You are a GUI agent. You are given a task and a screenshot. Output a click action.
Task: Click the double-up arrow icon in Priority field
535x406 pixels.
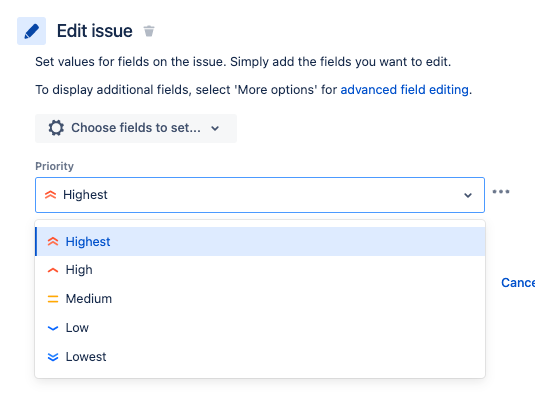pos(50,195)
